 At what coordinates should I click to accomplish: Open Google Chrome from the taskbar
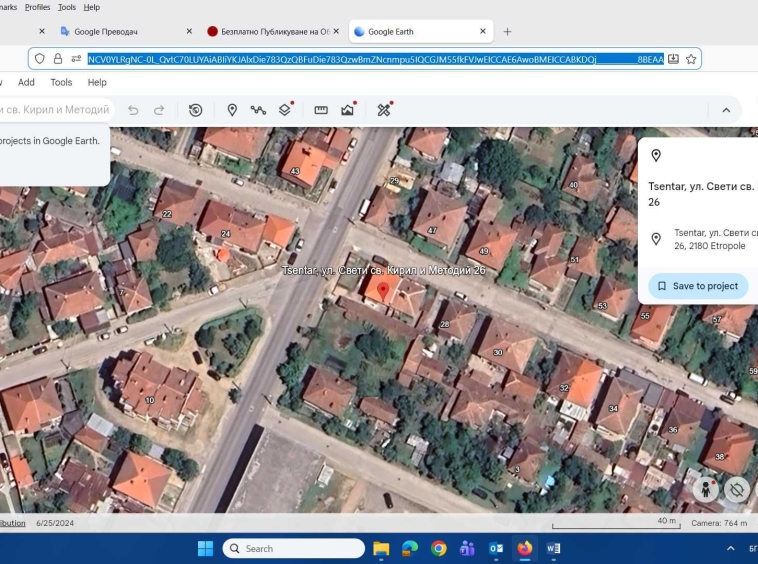pos(438,548)
